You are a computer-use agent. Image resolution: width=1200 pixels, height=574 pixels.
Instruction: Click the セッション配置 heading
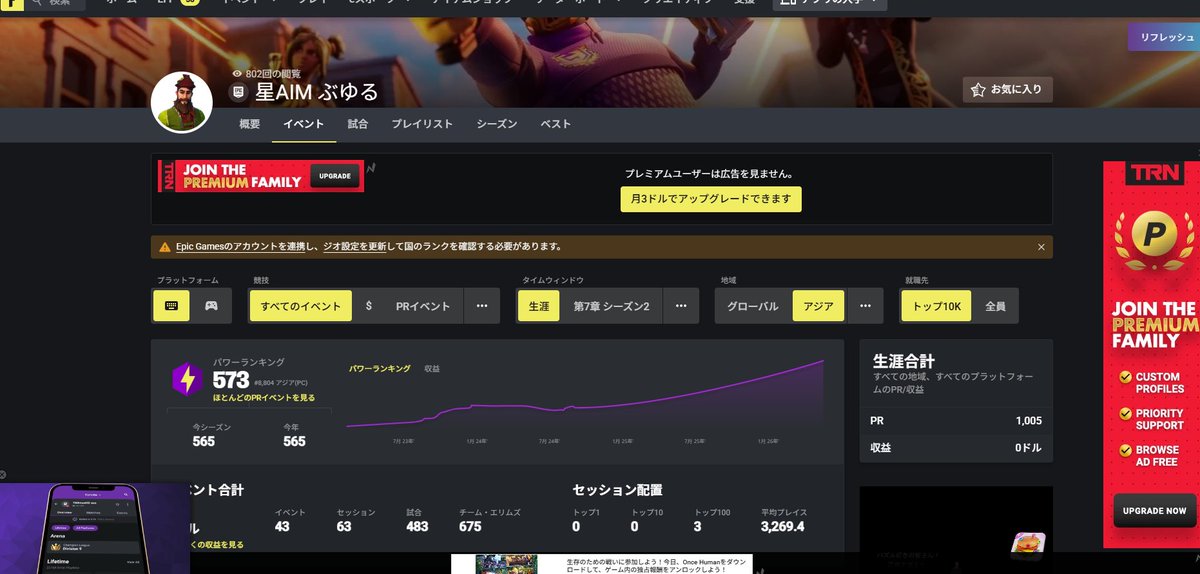(617, 490)
